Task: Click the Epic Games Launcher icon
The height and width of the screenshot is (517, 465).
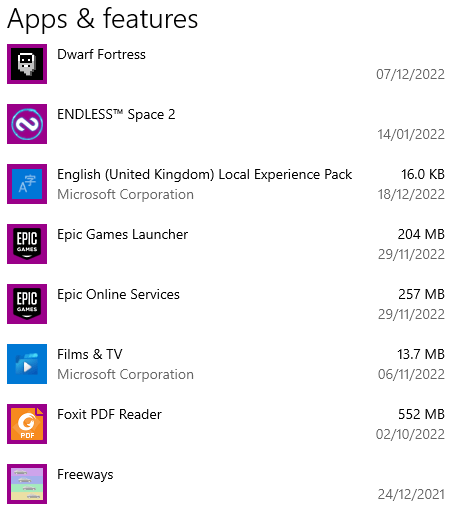Action: pos(27,244)
